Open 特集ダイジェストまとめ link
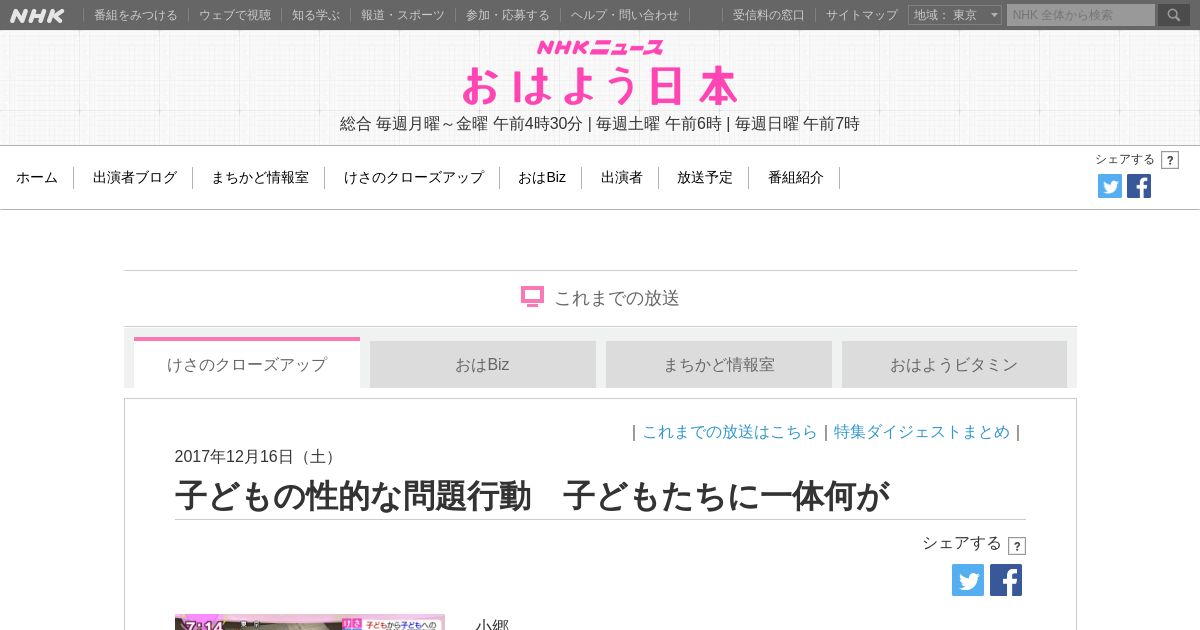Viewport: 1200px width, 630px height. [922, 432]
